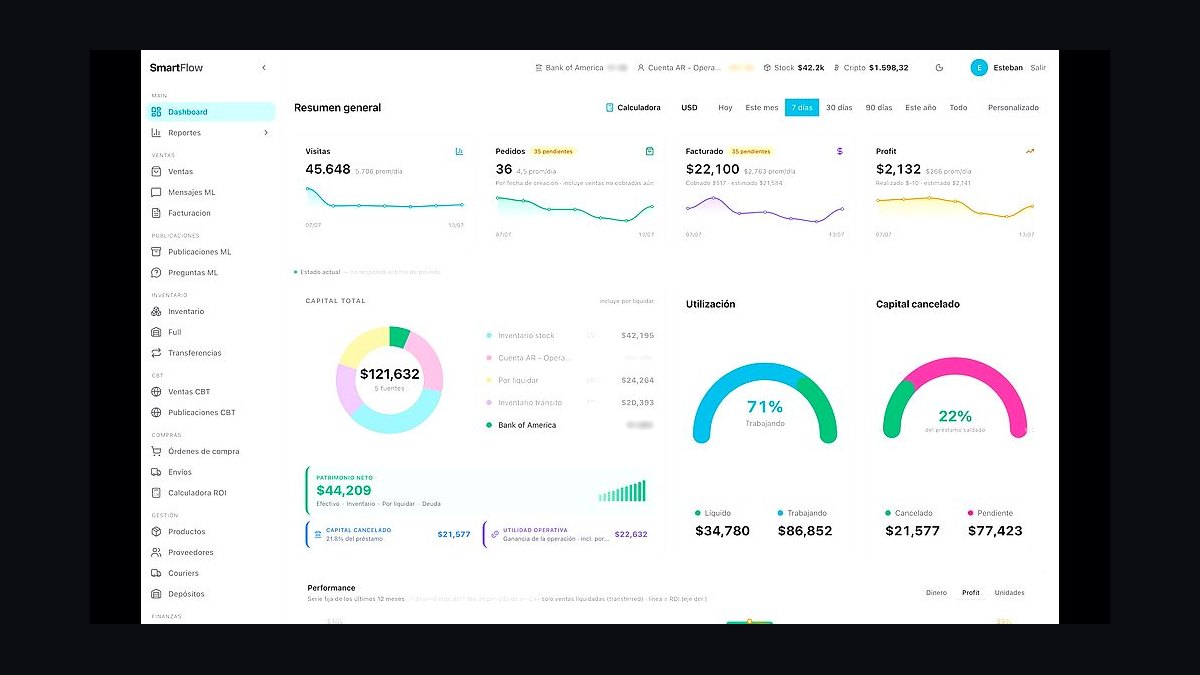Click the Facturado card dollar icon
The image size is (1200, 675).
(840, 151)
